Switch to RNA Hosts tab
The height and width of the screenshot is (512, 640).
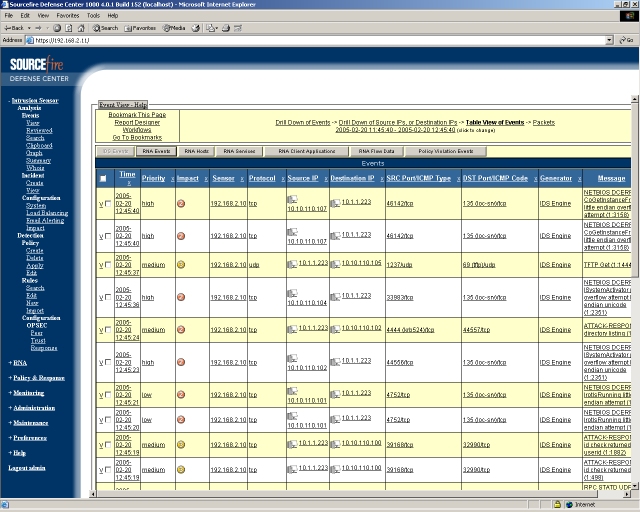(x=197, y=151)
